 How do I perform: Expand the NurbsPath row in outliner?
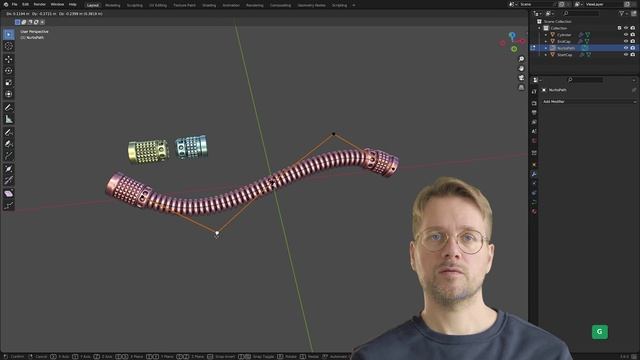pyautogui.click(x=546, y=48)
